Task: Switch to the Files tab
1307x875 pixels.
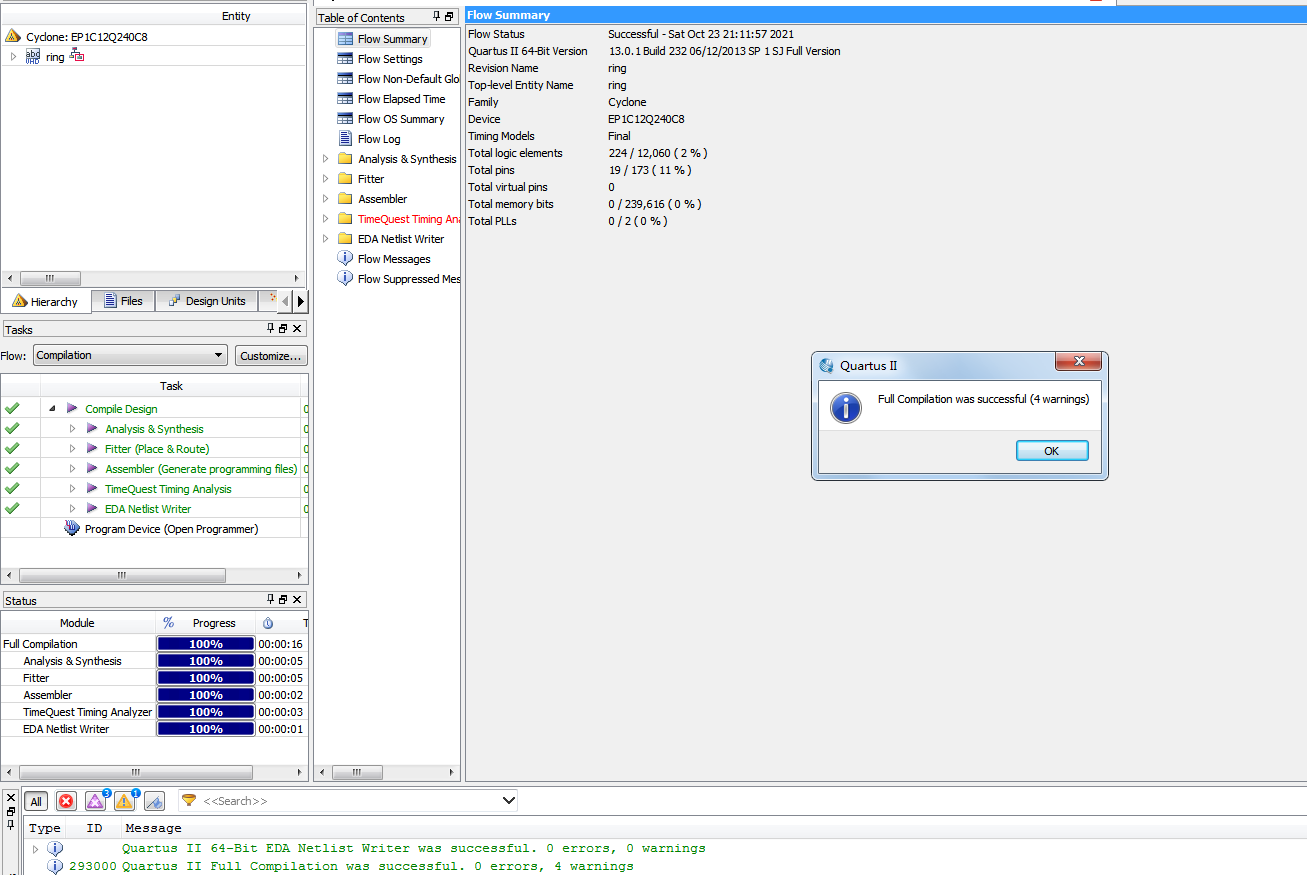Action: point(124,301)
